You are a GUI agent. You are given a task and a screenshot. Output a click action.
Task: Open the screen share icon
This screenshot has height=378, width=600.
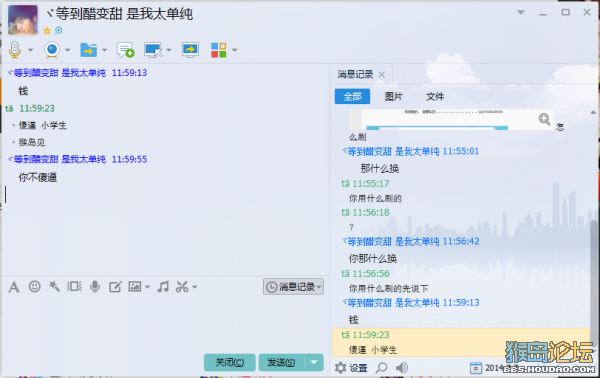(x=190, y=50)
